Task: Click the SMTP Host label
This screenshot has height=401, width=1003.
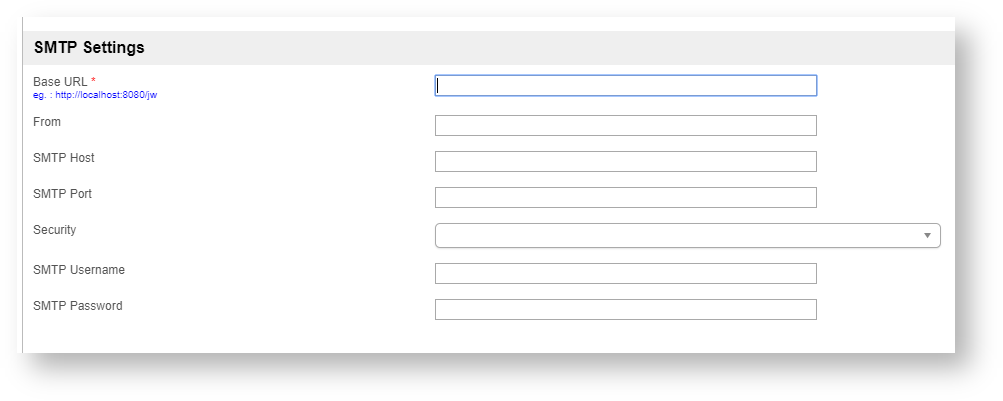Action: (64, 158)
